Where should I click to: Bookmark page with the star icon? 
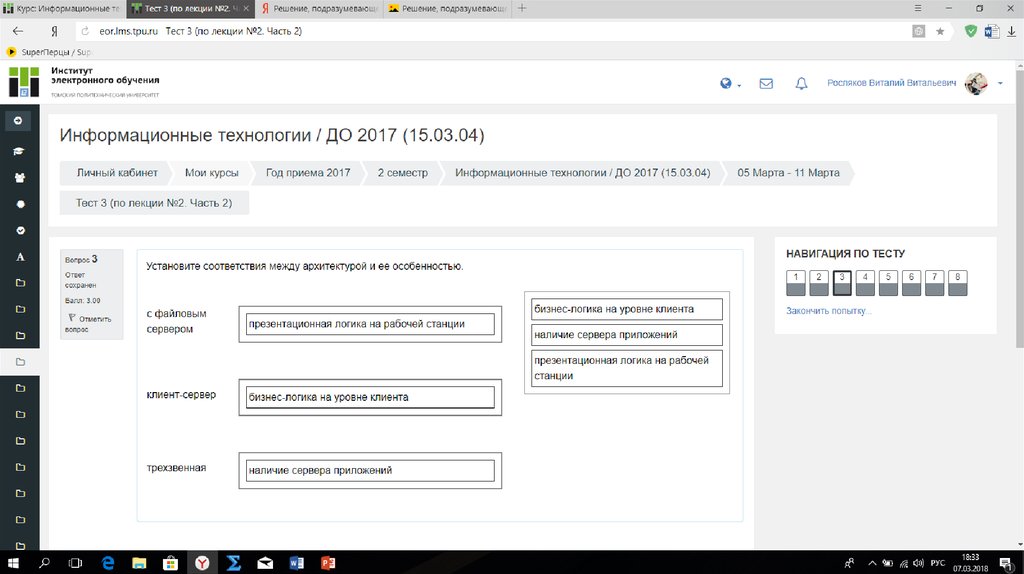click(x=940, y=31)
